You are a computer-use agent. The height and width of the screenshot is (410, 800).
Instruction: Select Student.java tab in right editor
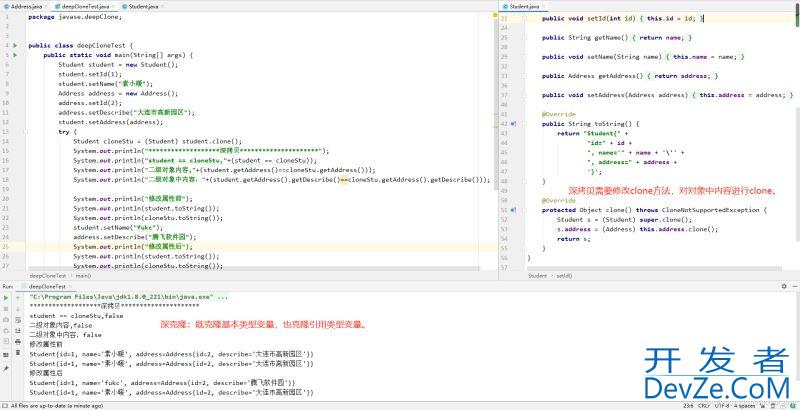coord(523,6)
